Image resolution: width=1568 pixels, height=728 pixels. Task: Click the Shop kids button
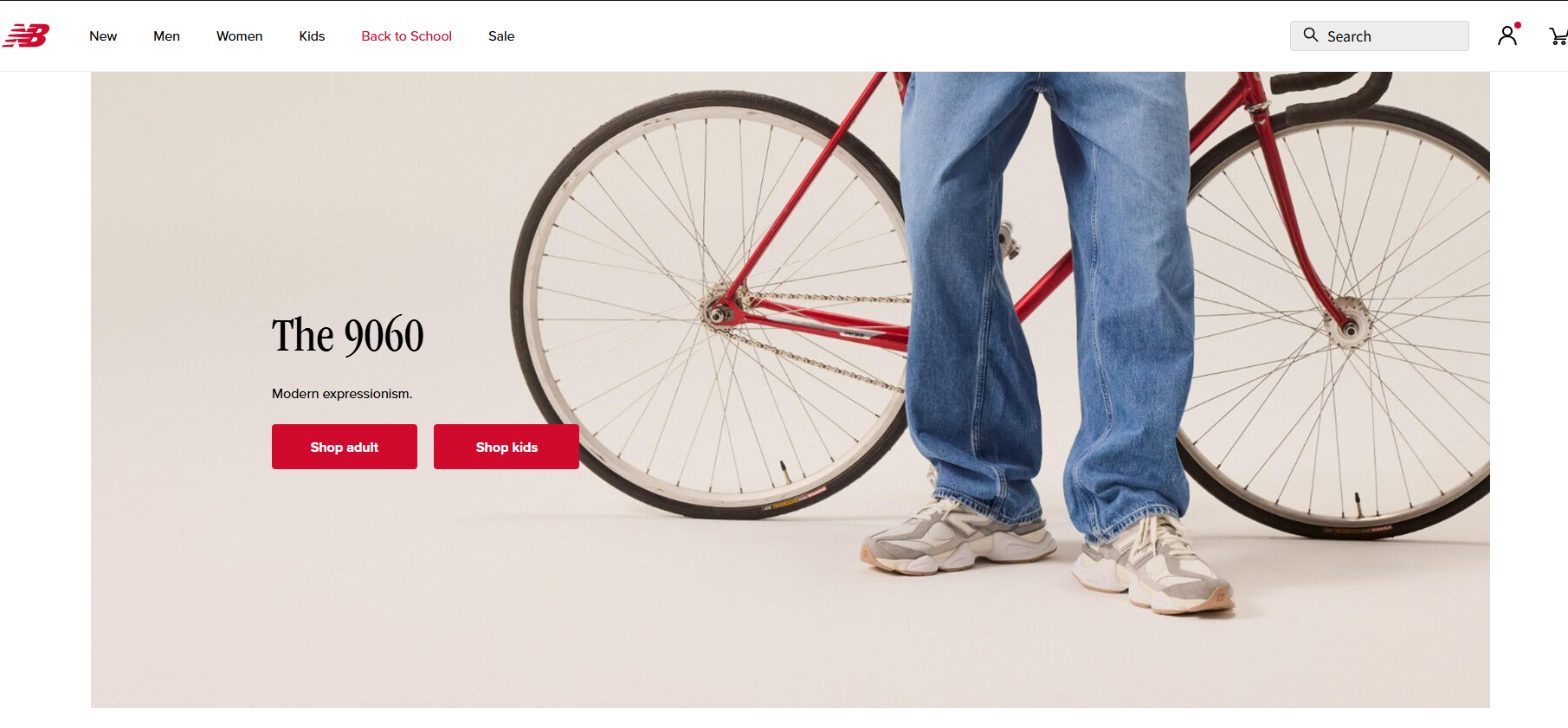coord(507,447)
